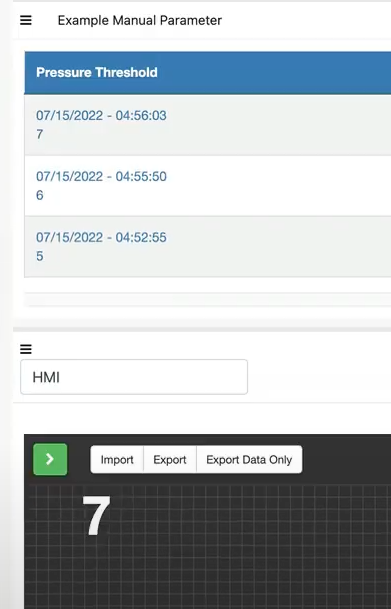Image resolution: width=391 pixels, height=609 pixels.
Task: Click the 07/15/2022 - 04:55:50 entry
Action: 101,176
